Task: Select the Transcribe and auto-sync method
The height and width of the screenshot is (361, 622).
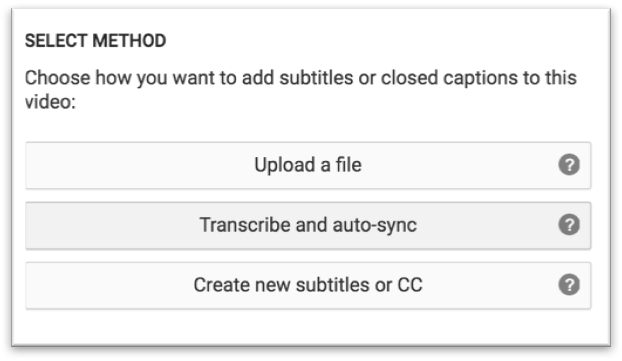Action: pos(308,225)
